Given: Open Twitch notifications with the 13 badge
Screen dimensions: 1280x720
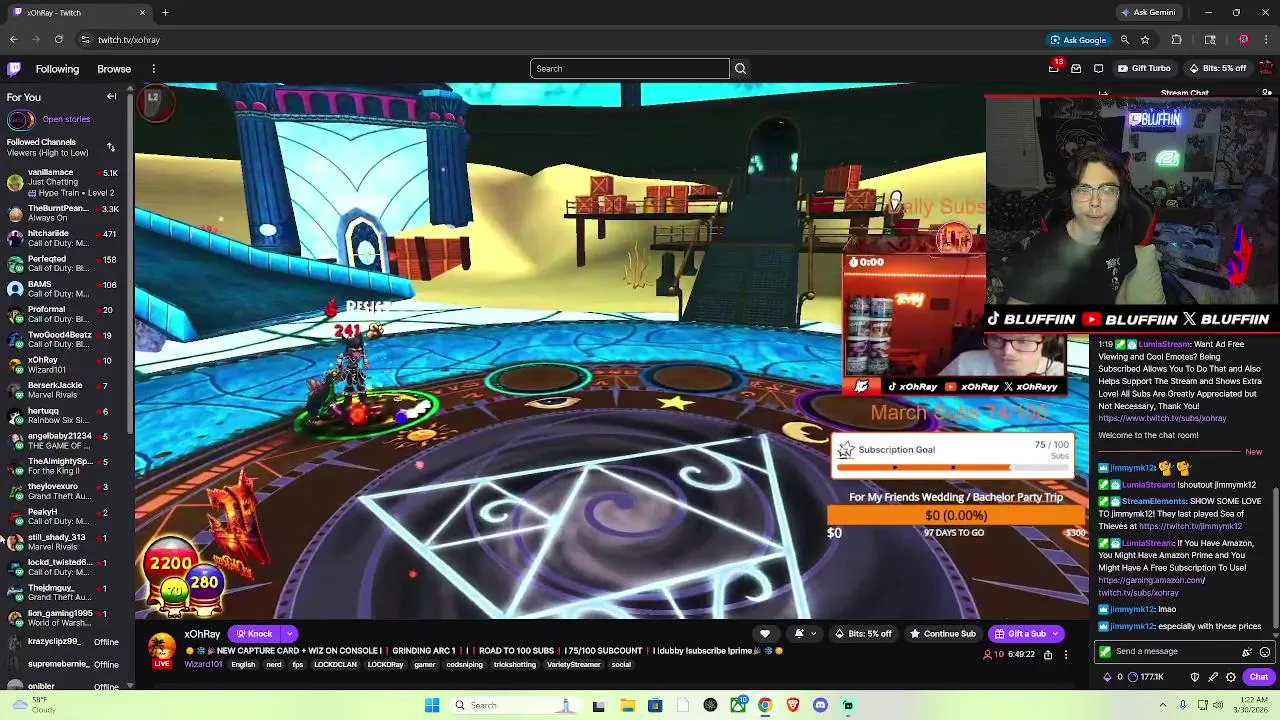Looking at the screenshot, I should (1054, 68).
